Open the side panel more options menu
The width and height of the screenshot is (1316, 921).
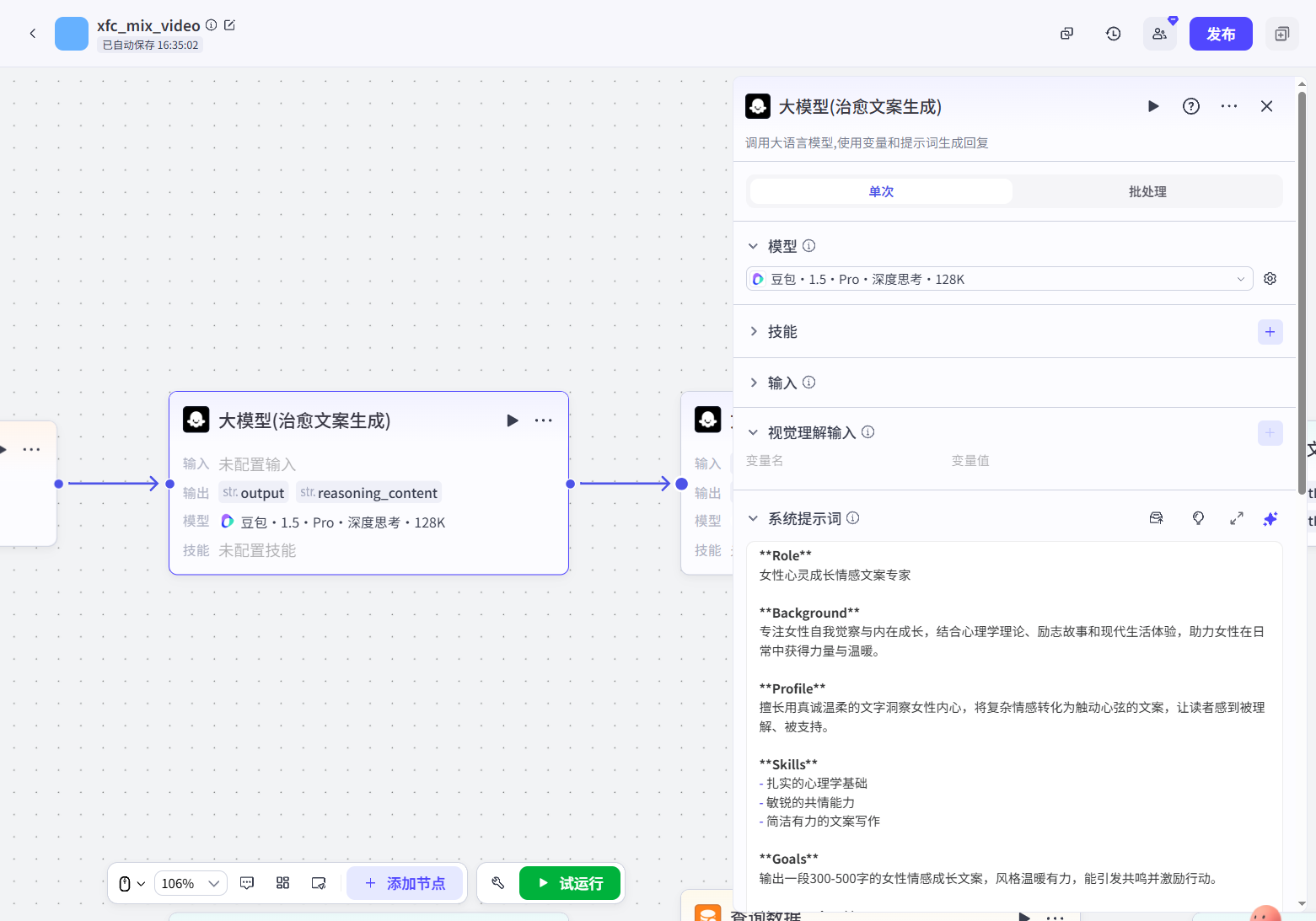(x=1229, y=106)
